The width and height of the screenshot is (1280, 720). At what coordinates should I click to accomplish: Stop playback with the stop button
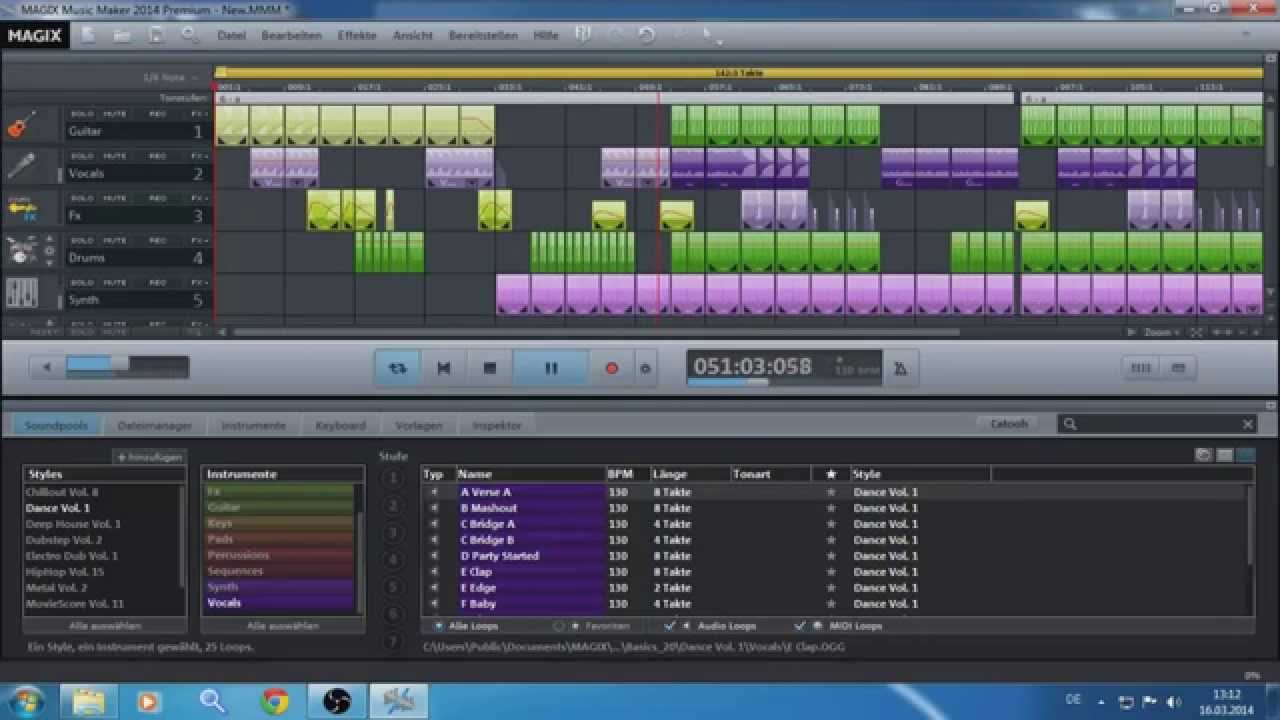[490, 368]
